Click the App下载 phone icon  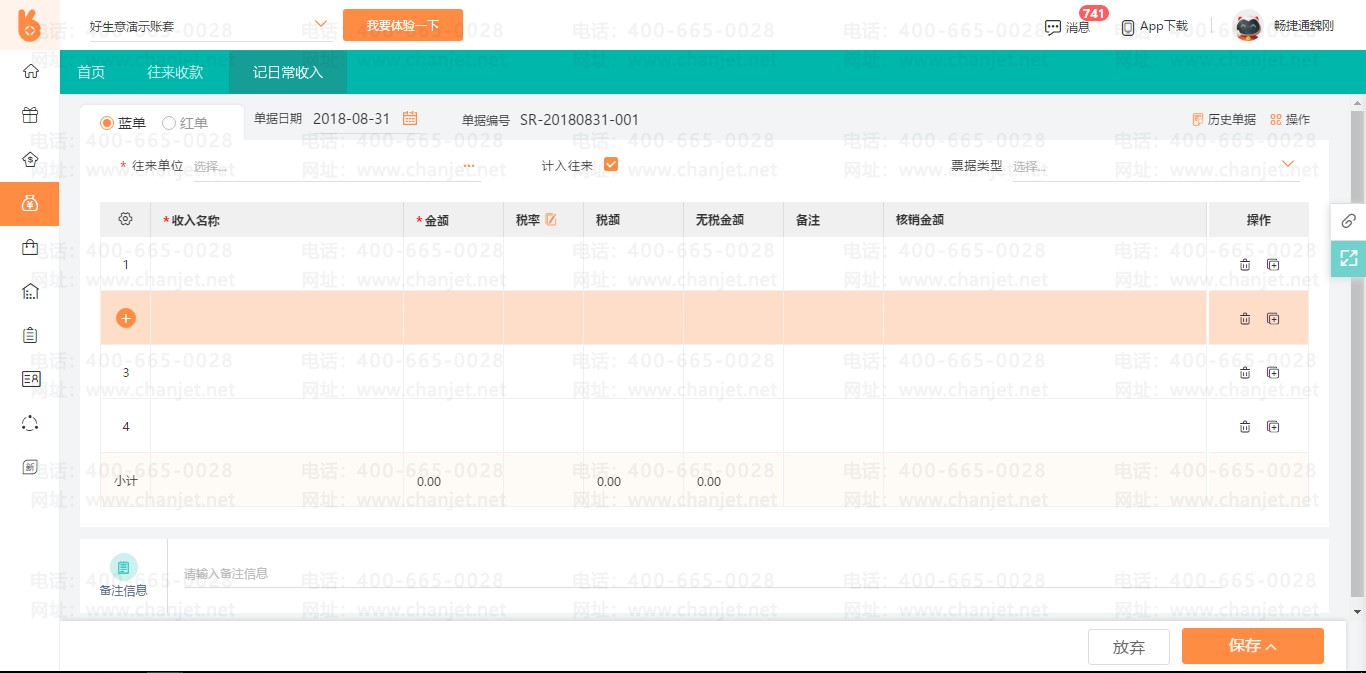(1128, 27)
